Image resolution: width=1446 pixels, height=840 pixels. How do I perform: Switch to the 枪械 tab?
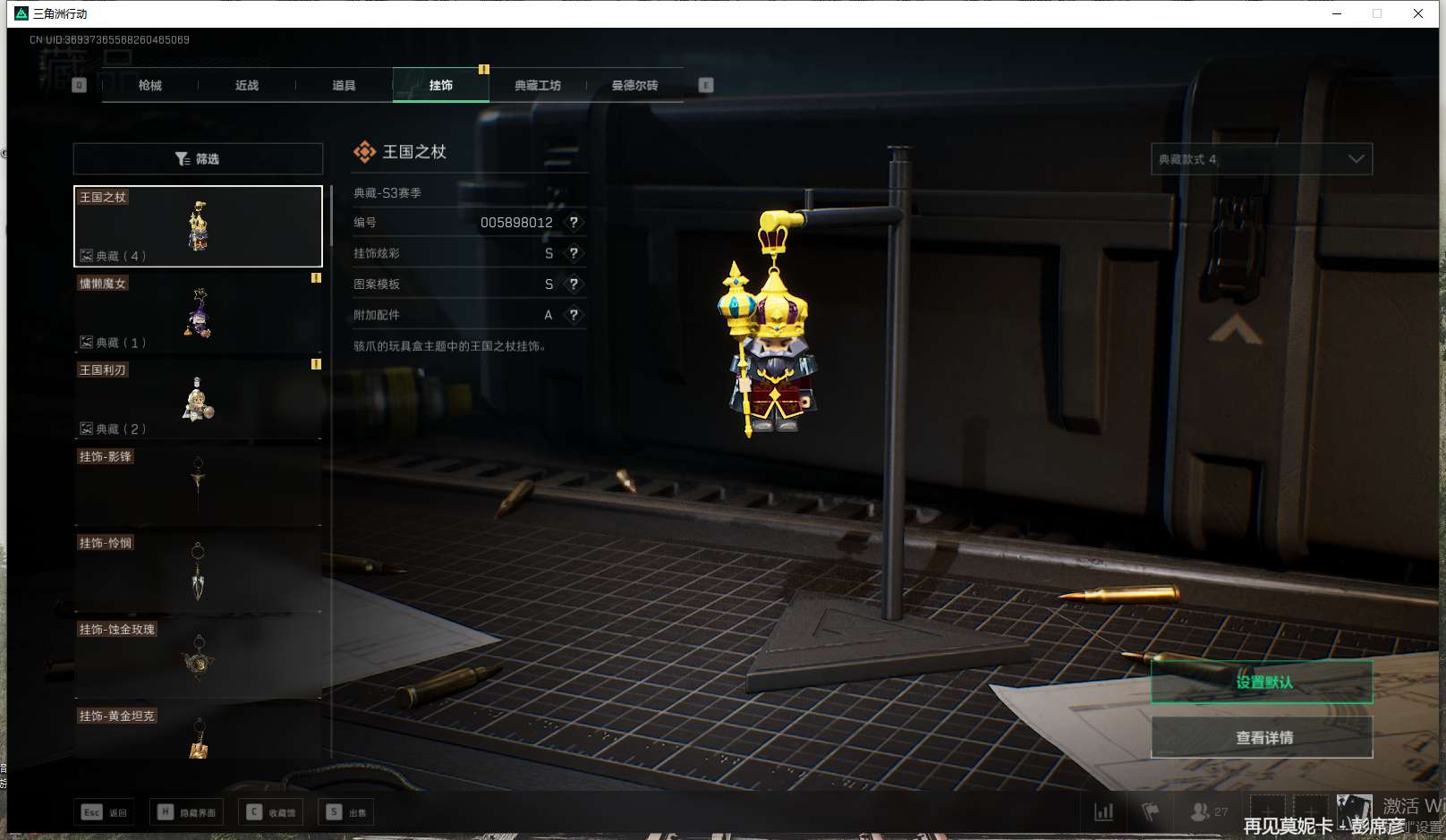(x=150, y=85)
